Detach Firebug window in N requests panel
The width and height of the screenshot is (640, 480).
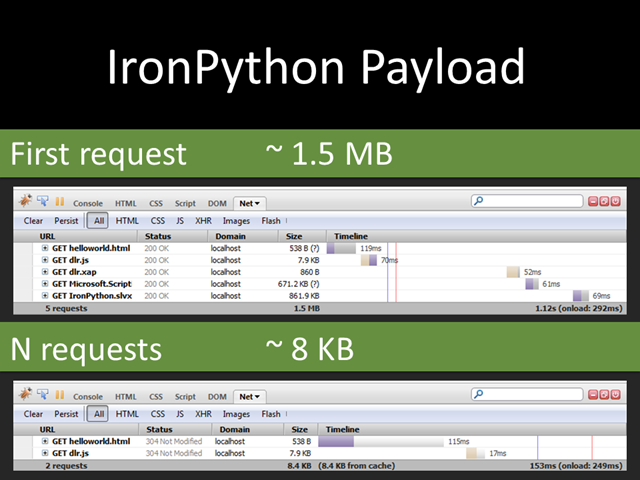604,394
